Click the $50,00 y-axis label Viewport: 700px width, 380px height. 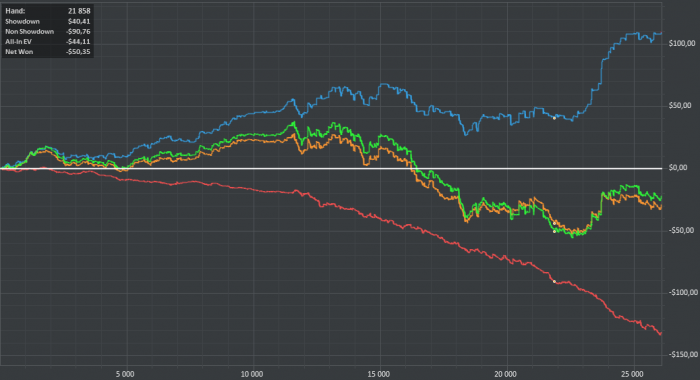[680, 105]
